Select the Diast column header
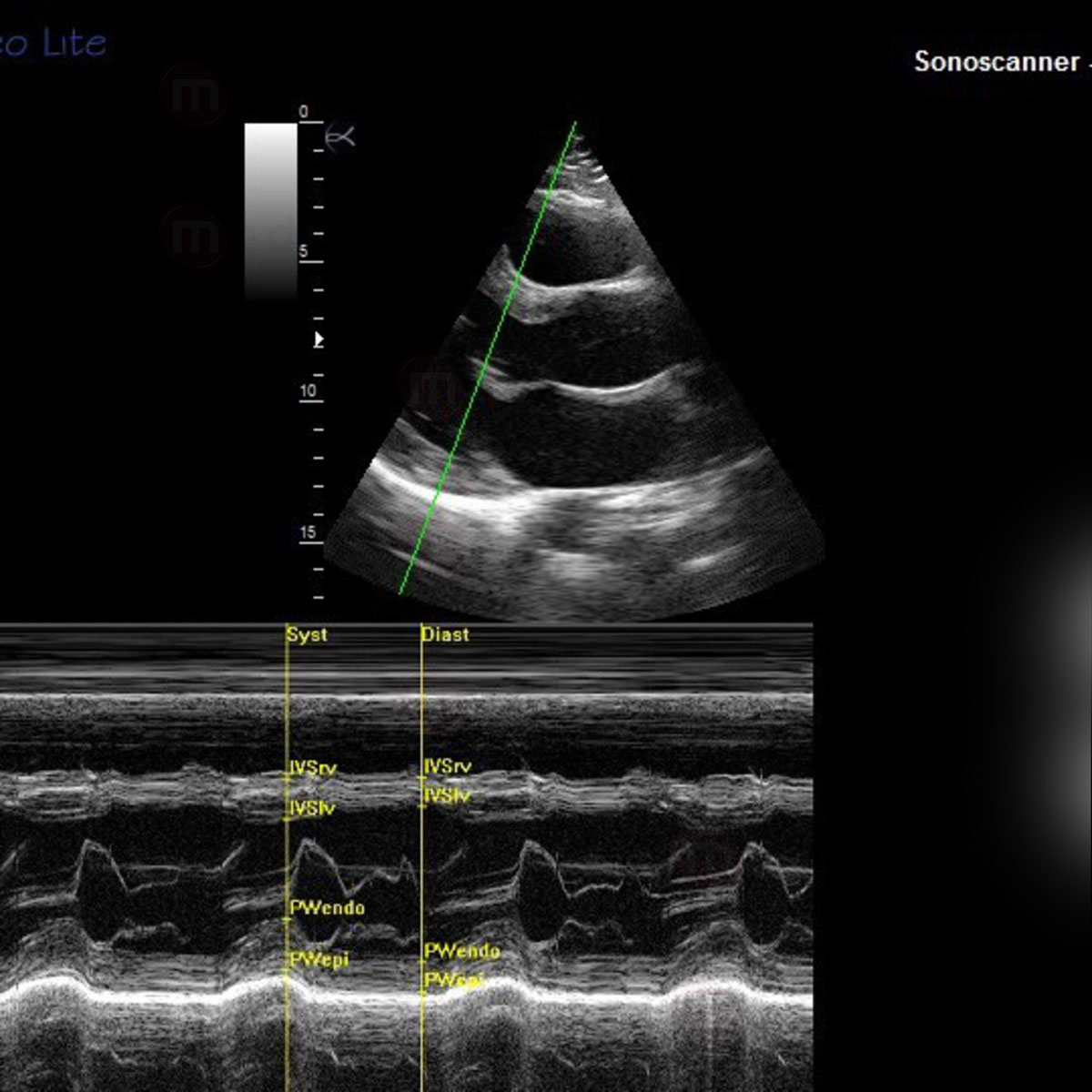Viewport: 1092px width, 1092px height. coord(445,635)
